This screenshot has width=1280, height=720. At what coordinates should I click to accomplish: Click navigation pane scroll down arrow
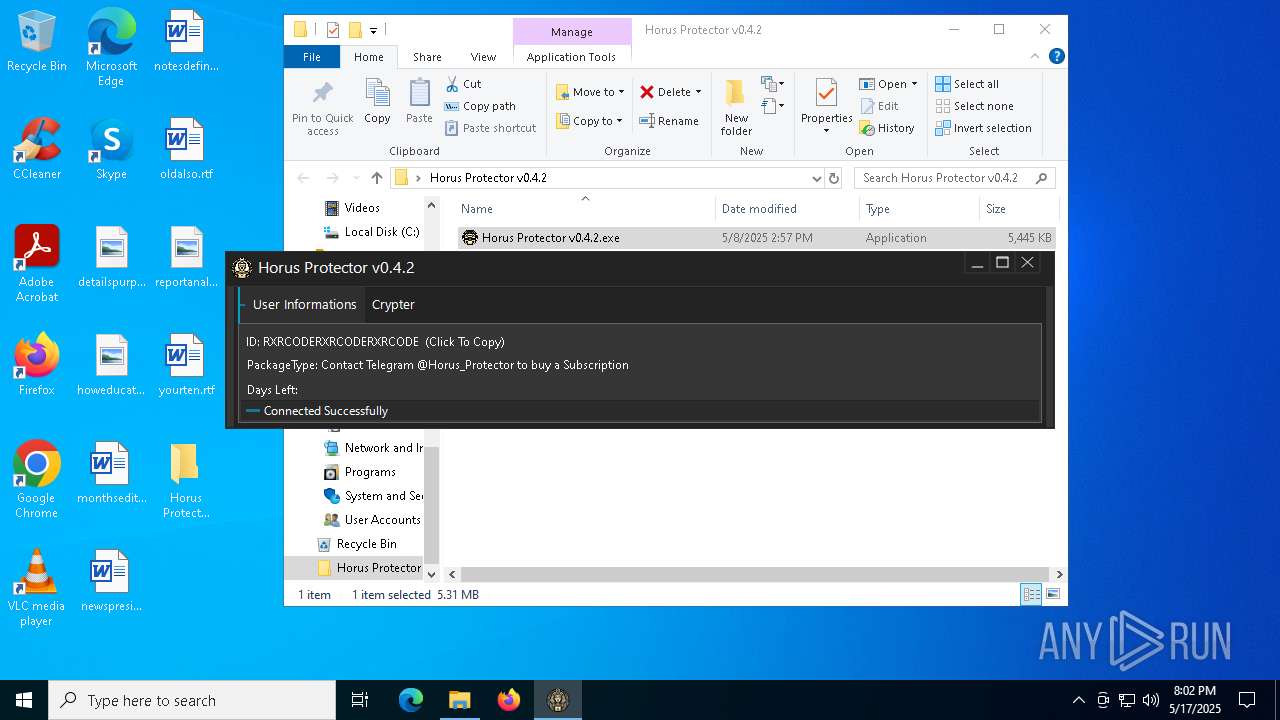432,574
